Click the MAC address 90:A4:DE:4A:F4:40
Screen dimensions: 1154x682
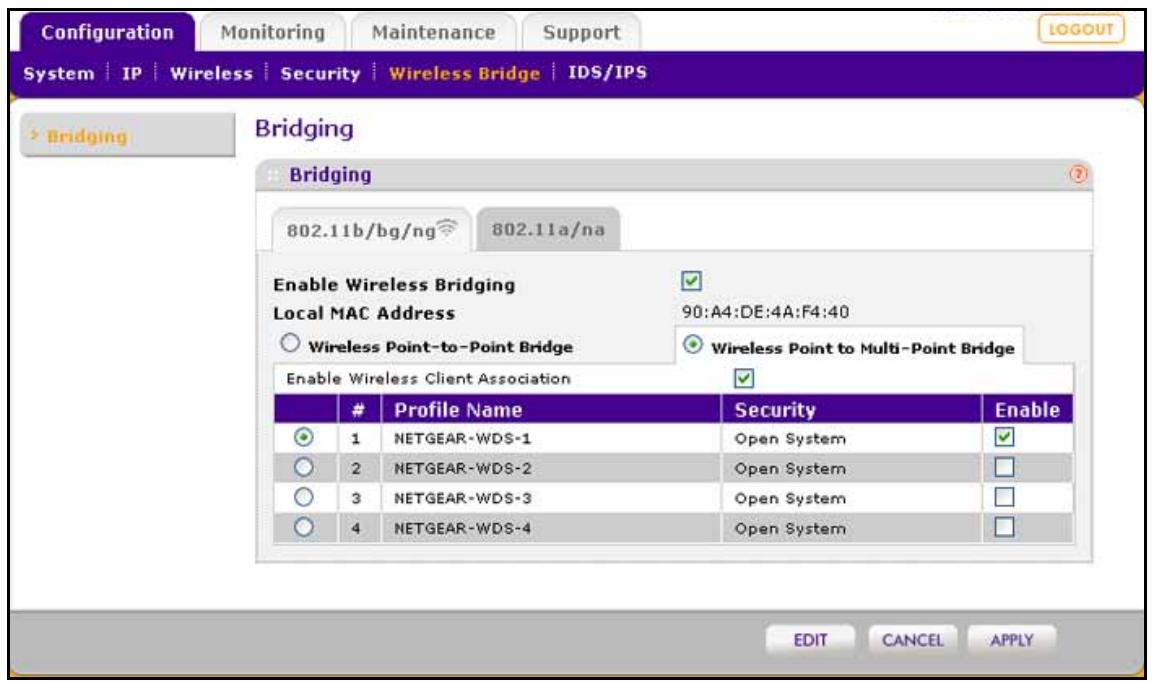765,312
